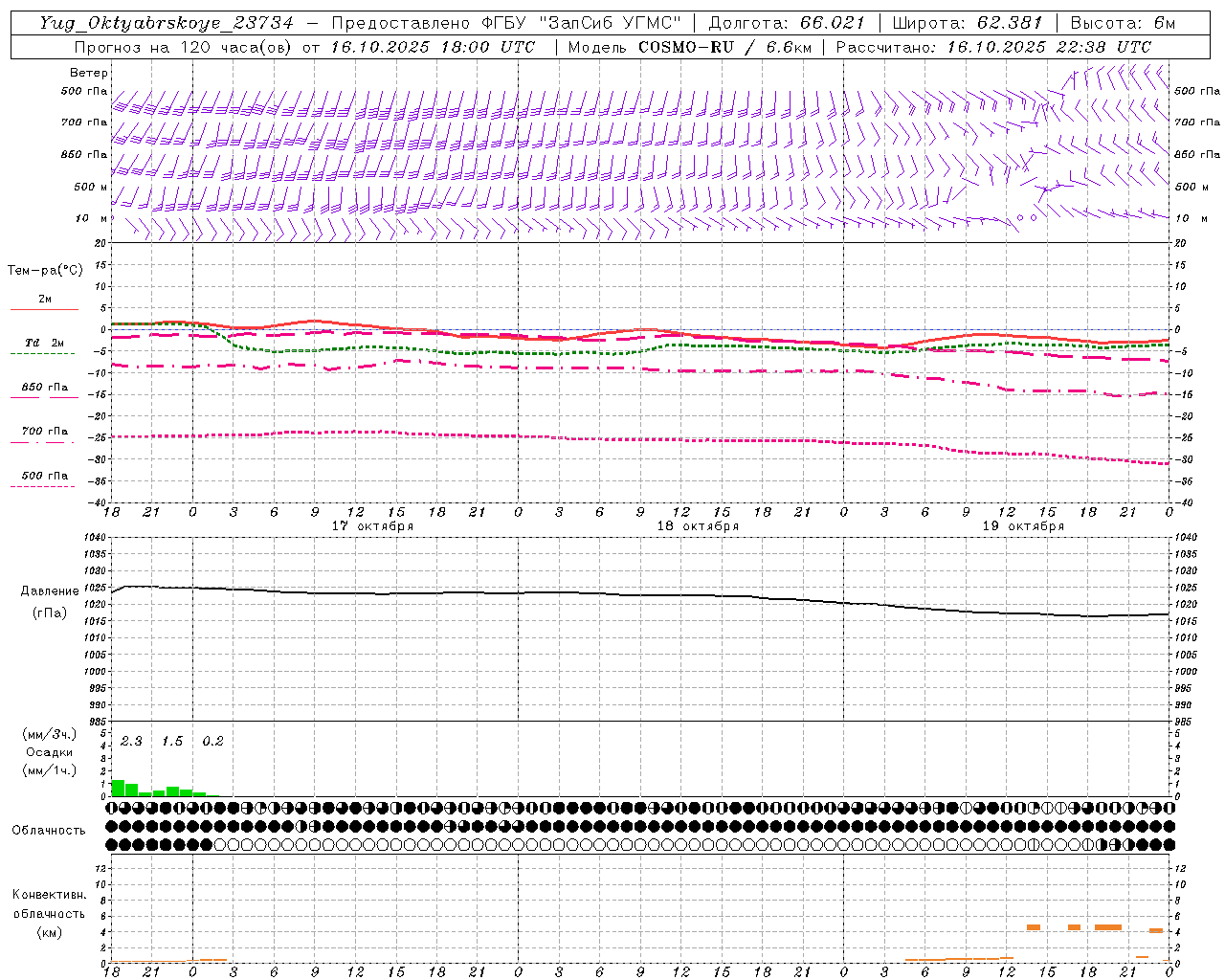Click the tallest green precipitation bar
The width and height of the screenshot is (1225, 980).
pyautogui.click(x=118, y=789)
